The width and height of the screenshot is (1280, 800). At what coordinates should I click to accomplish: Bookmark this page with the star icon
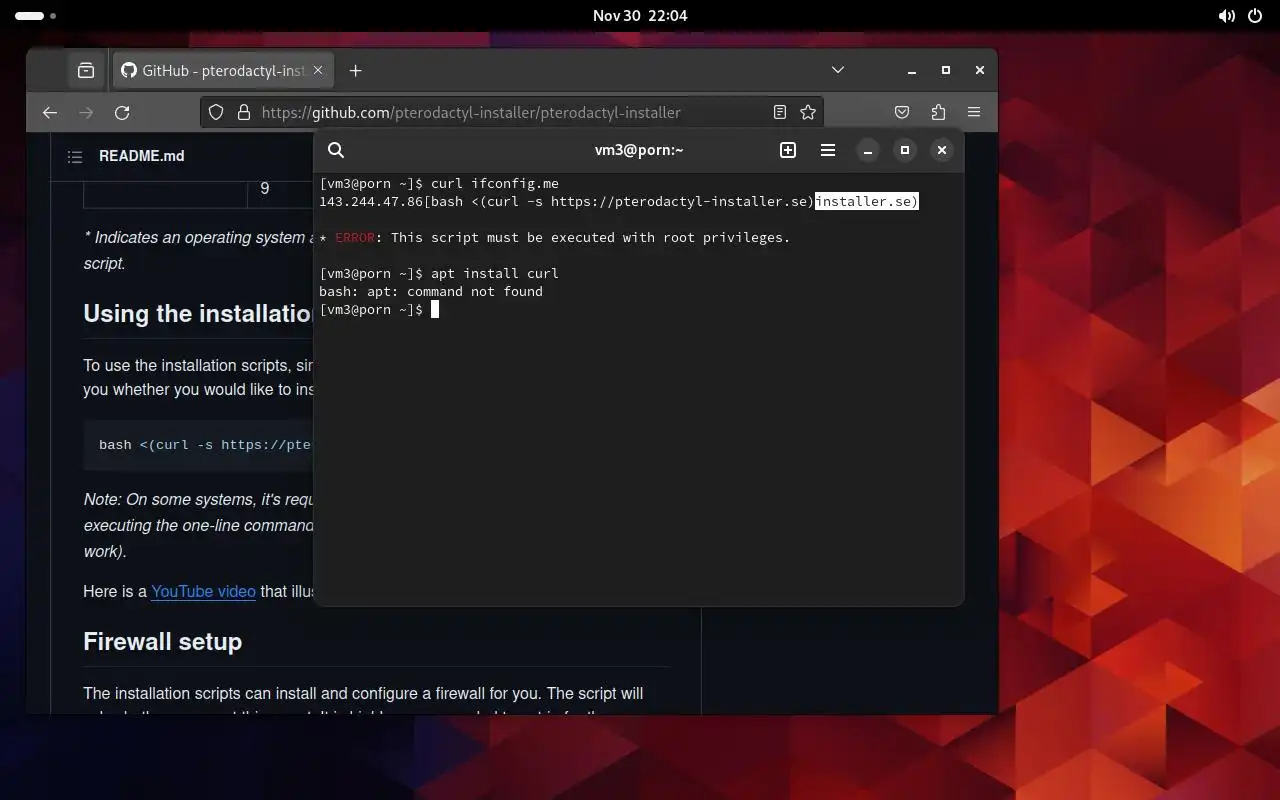pos(808,113)
